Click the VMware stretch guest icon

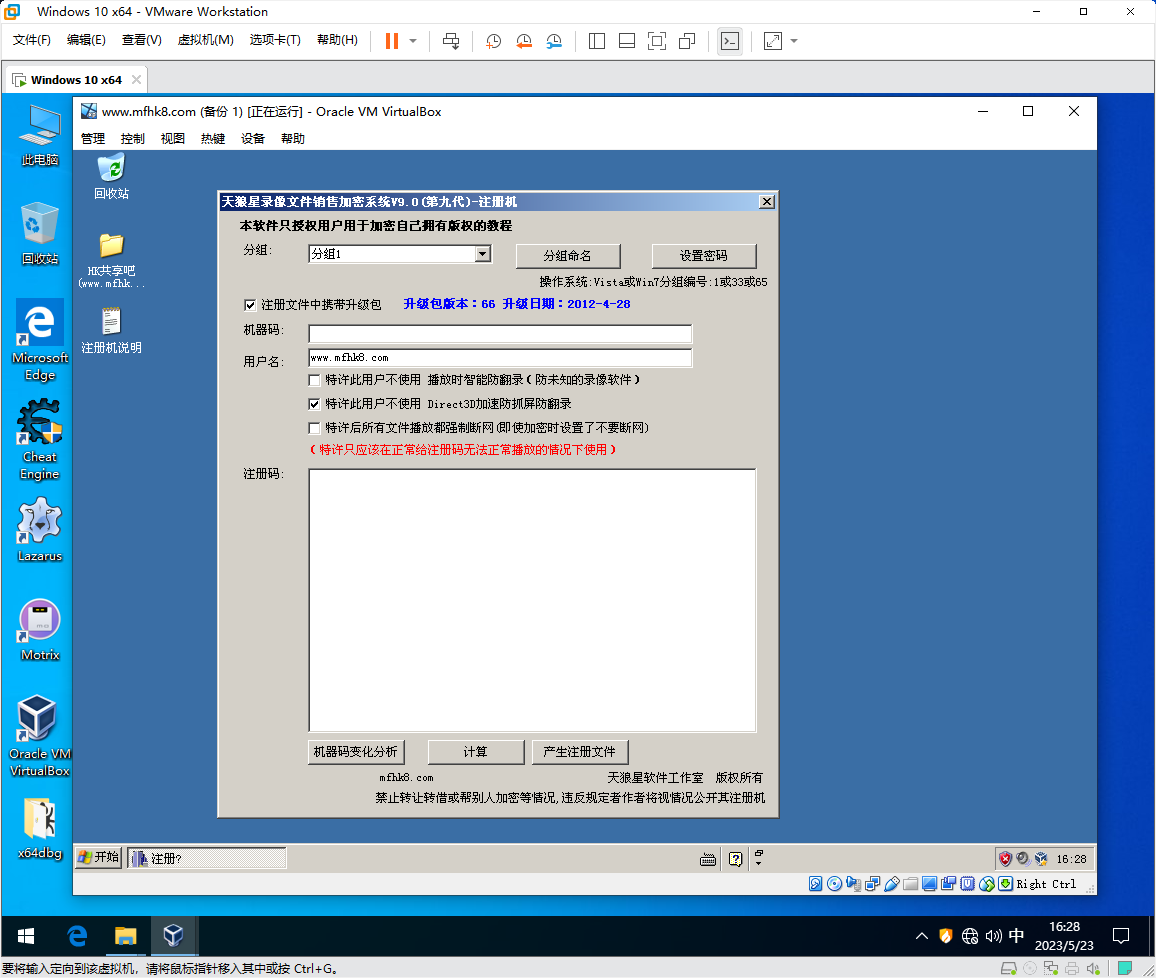(773, 41)
